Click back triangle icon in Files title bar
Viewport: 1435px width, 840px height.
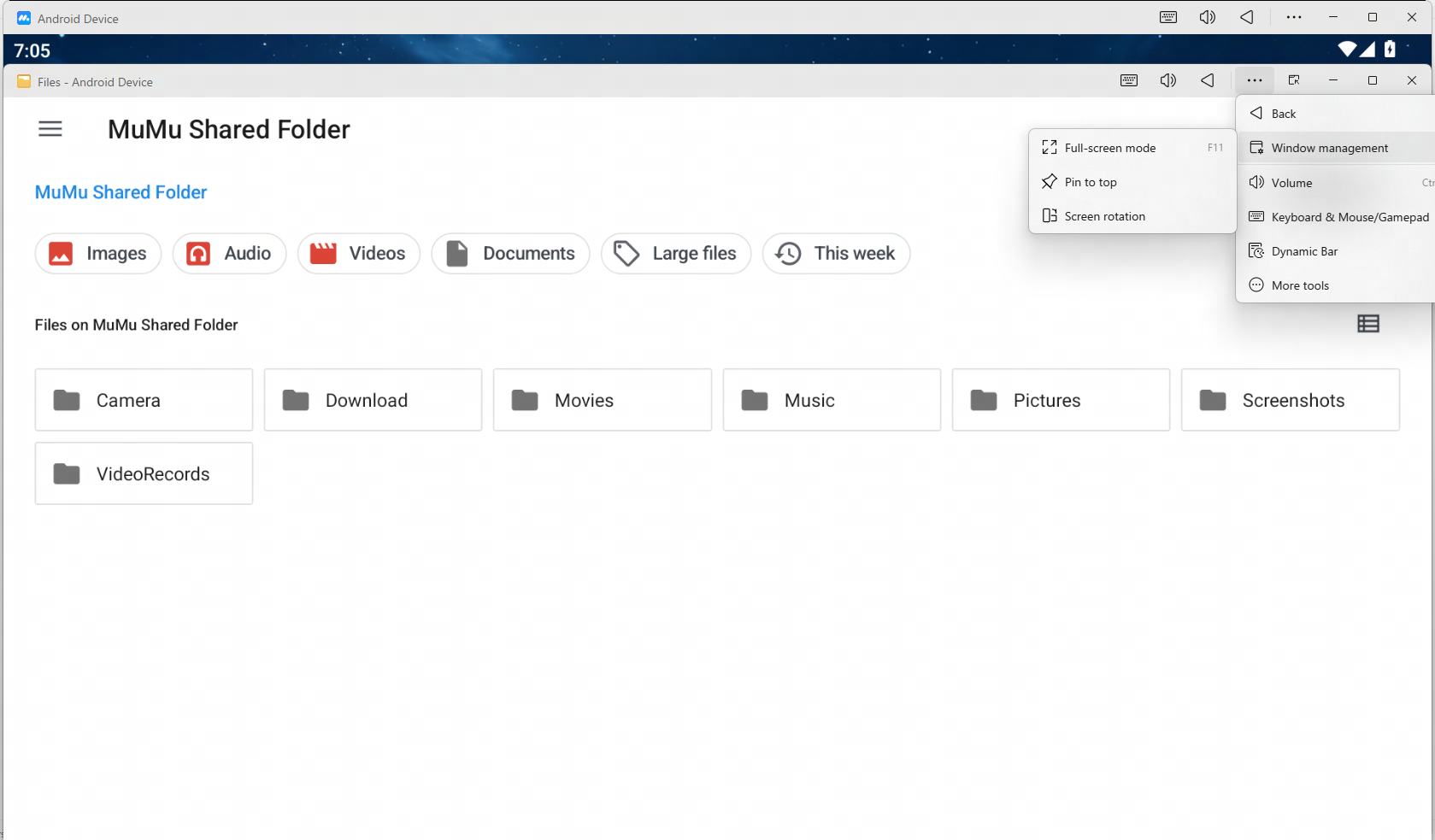click(1208, 80)
